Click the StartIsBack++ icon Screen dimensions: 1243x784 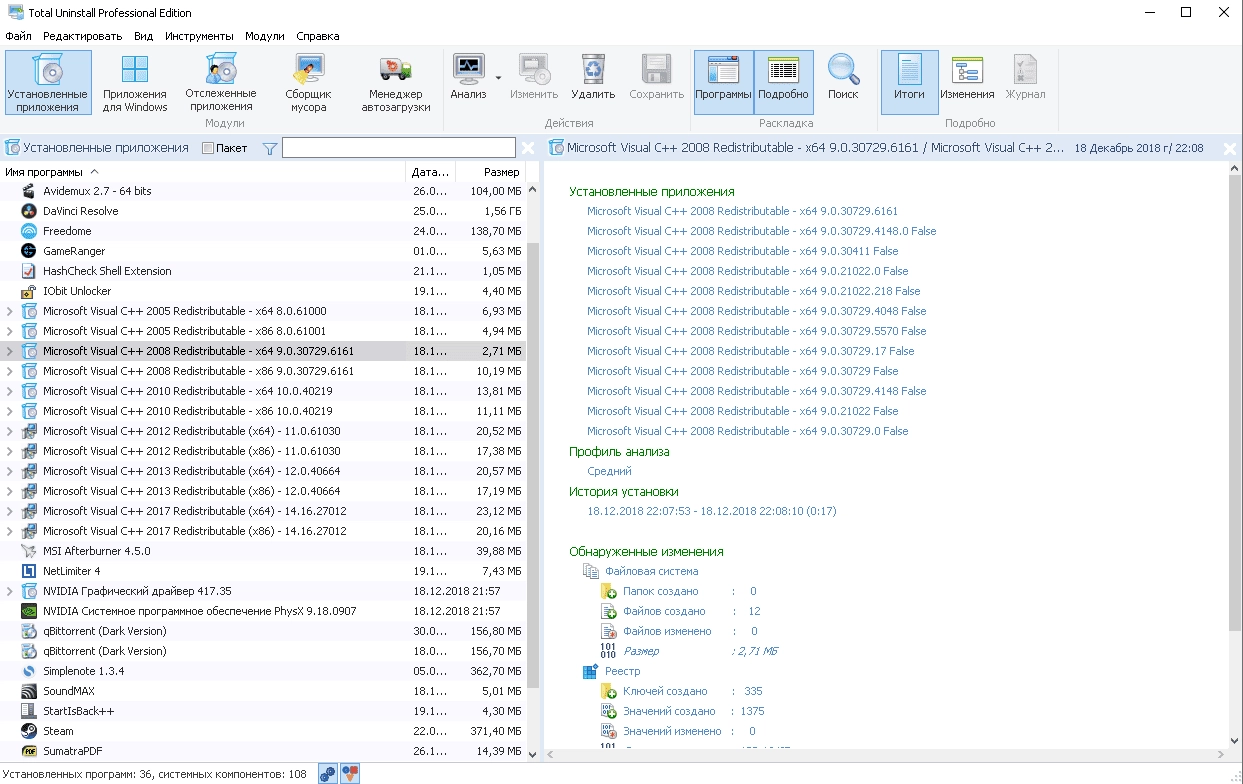29,711
